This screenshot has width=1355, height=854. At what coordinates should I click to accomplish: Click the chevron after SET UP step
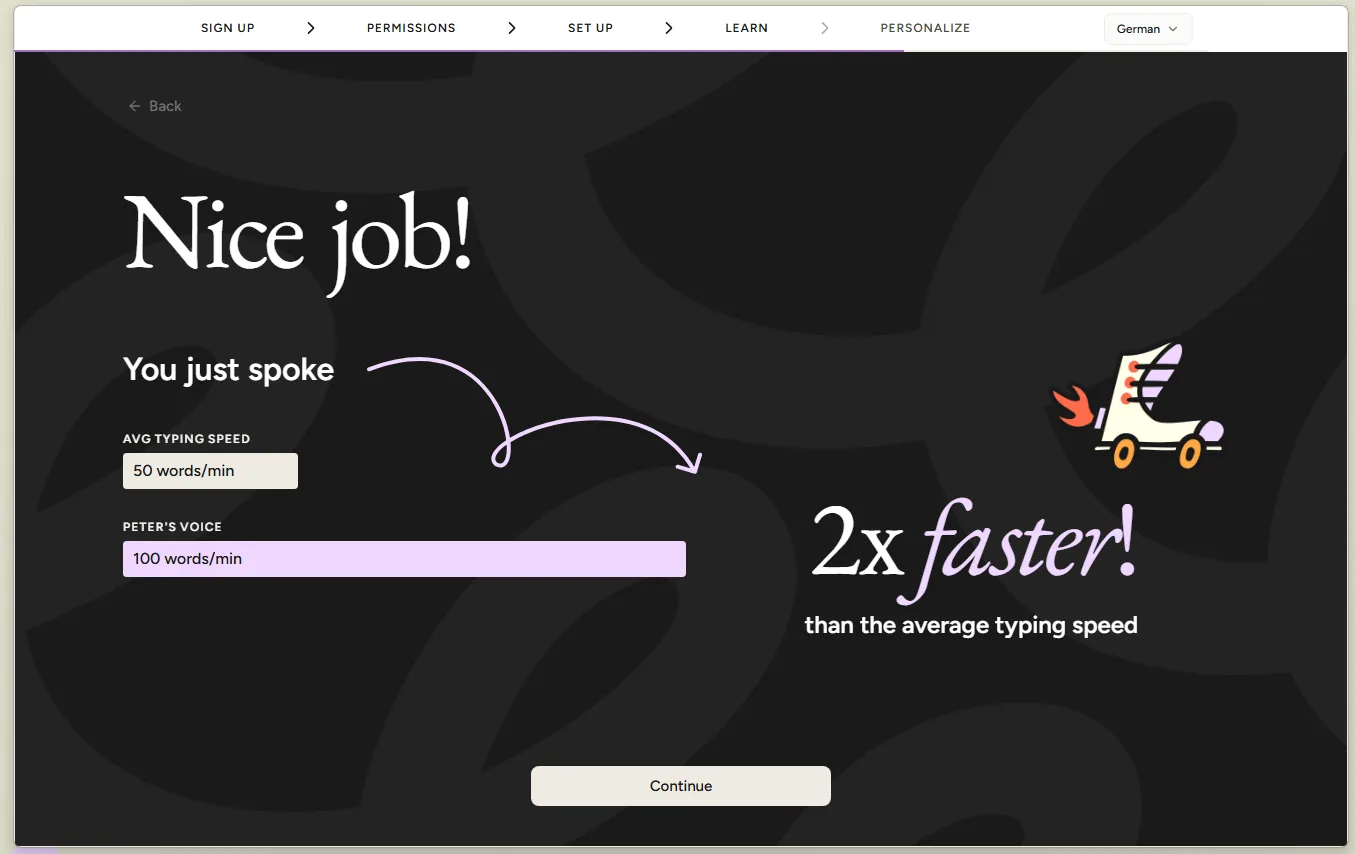(669, 28)
